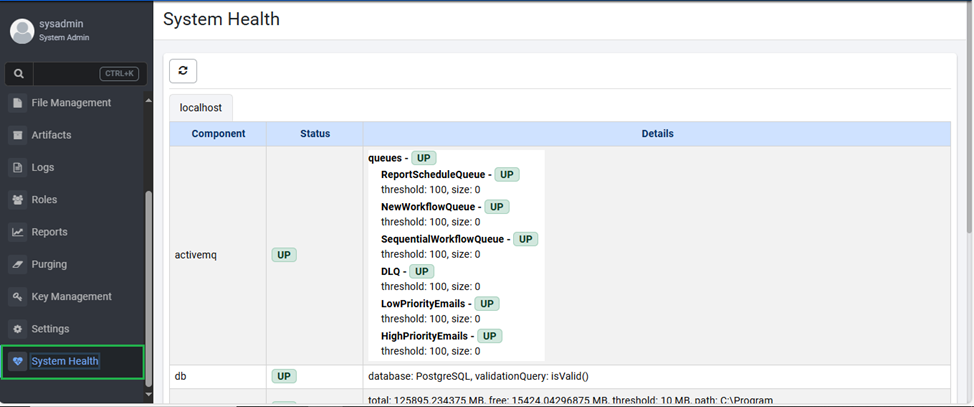Click UP badge beside LowPriorityEmails

(487, 304)
